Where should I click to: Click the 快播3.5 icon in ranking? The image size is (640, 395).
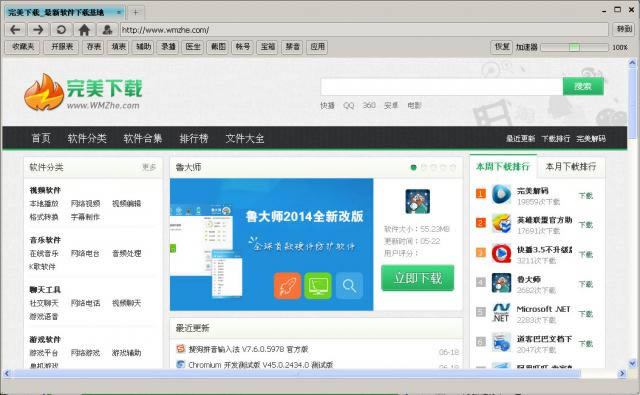pyautogui.click(x=501, y=253)
